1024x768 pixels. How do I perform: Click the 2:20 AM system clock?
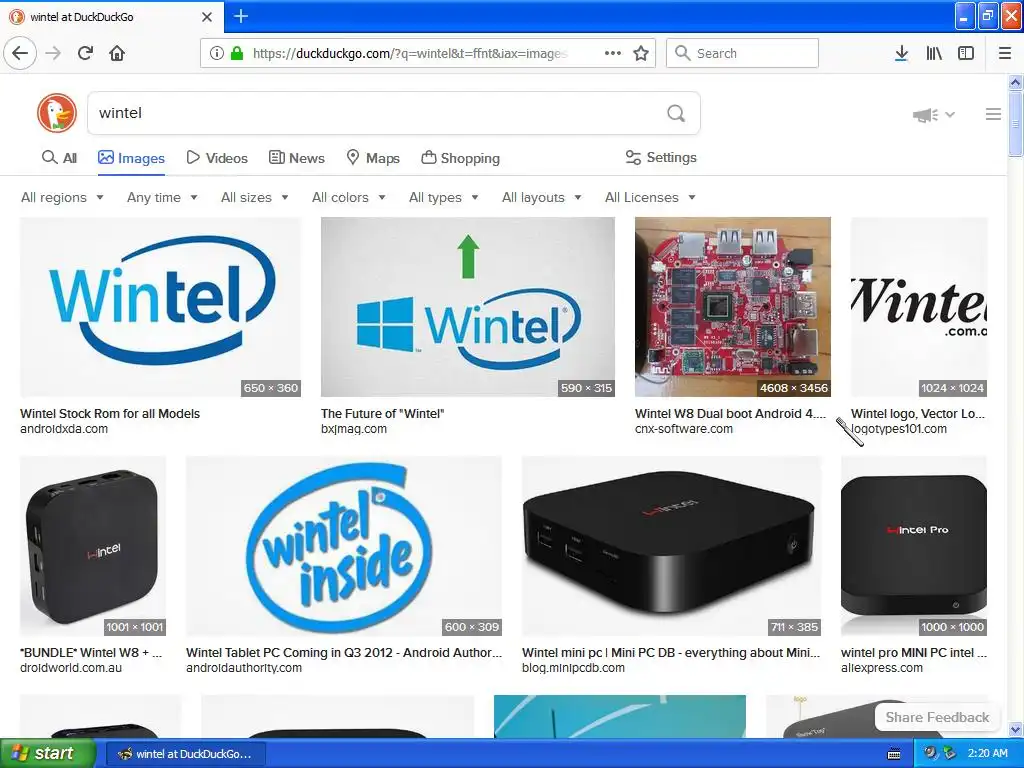[987, 753]
